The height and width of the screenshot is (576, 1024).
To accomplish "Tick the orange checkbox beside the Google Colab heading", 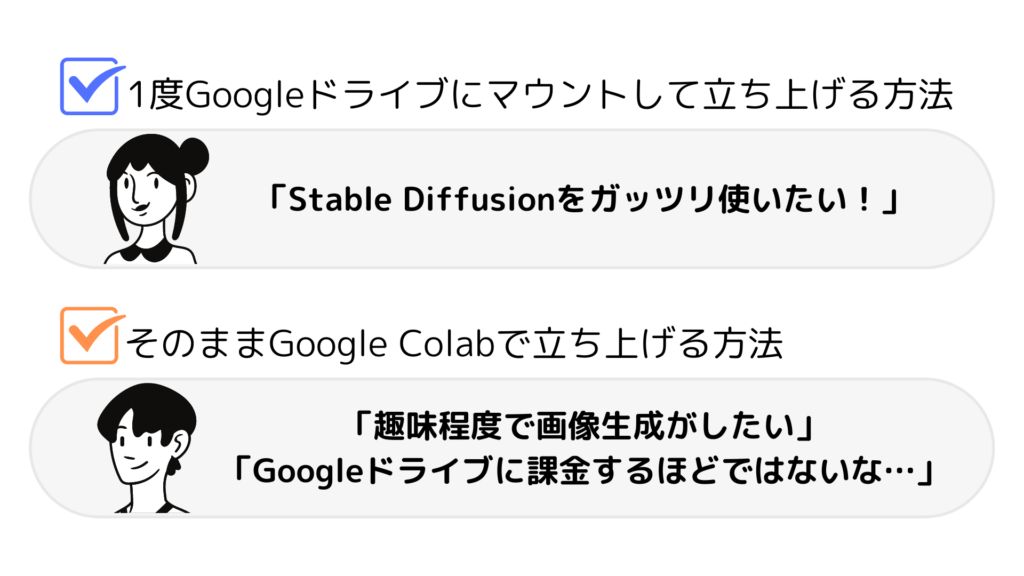I will coord(89,335).
